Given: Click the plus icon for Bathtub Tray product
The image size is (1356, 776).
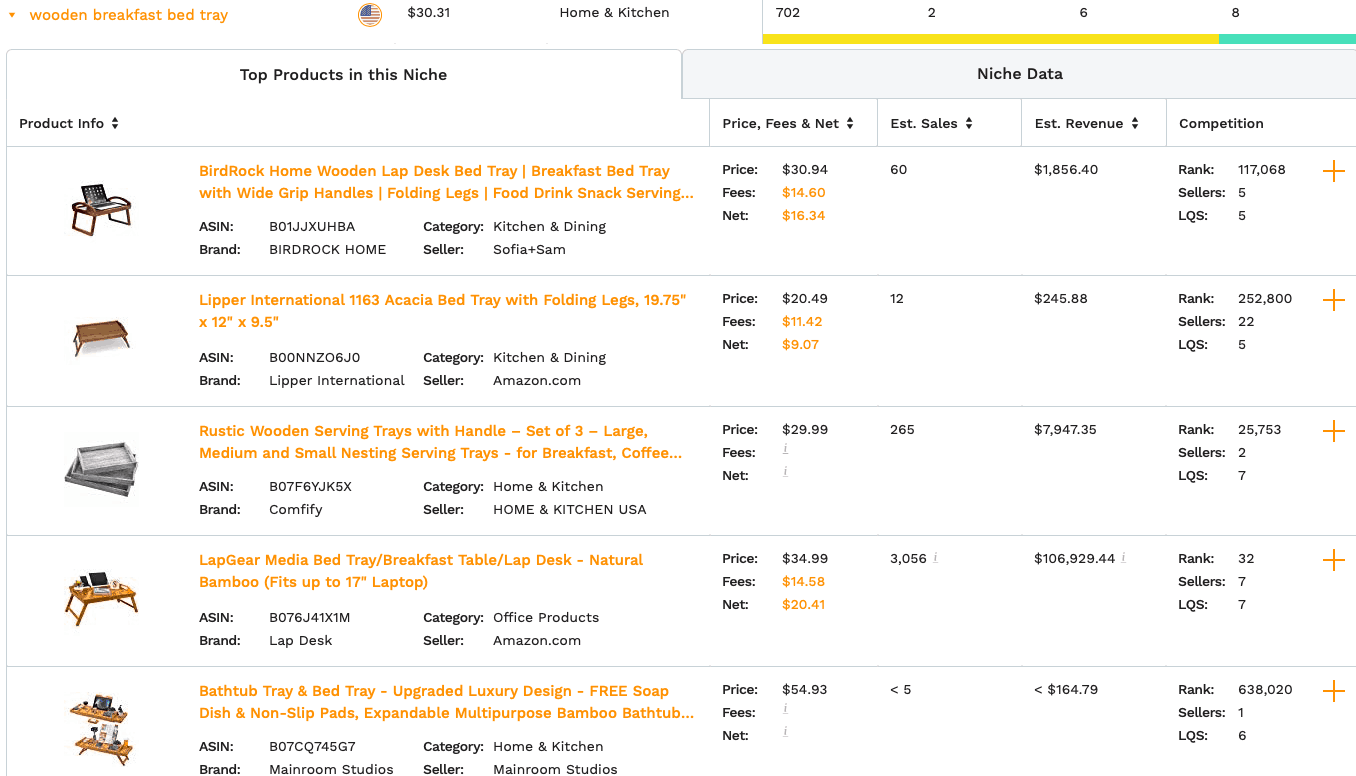Looking at the screenshot, I should point(1333,691).
